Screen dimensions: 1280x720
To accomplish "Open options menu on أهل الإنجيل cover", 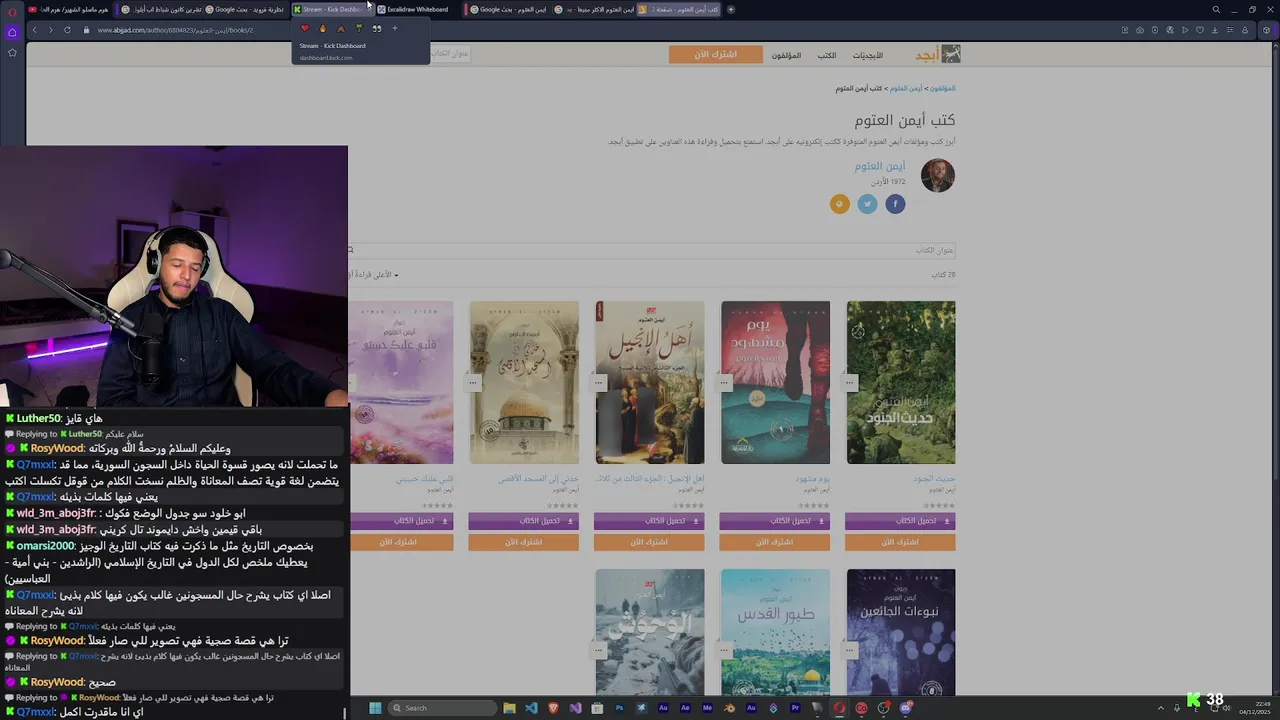I will (598, 382).
